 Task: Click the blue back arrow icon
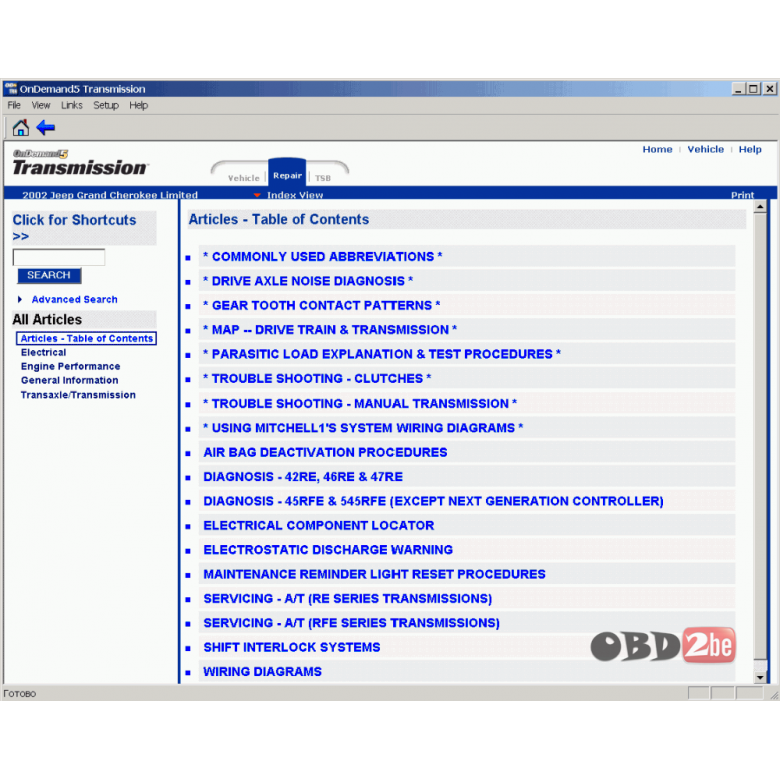coord(46,127)
